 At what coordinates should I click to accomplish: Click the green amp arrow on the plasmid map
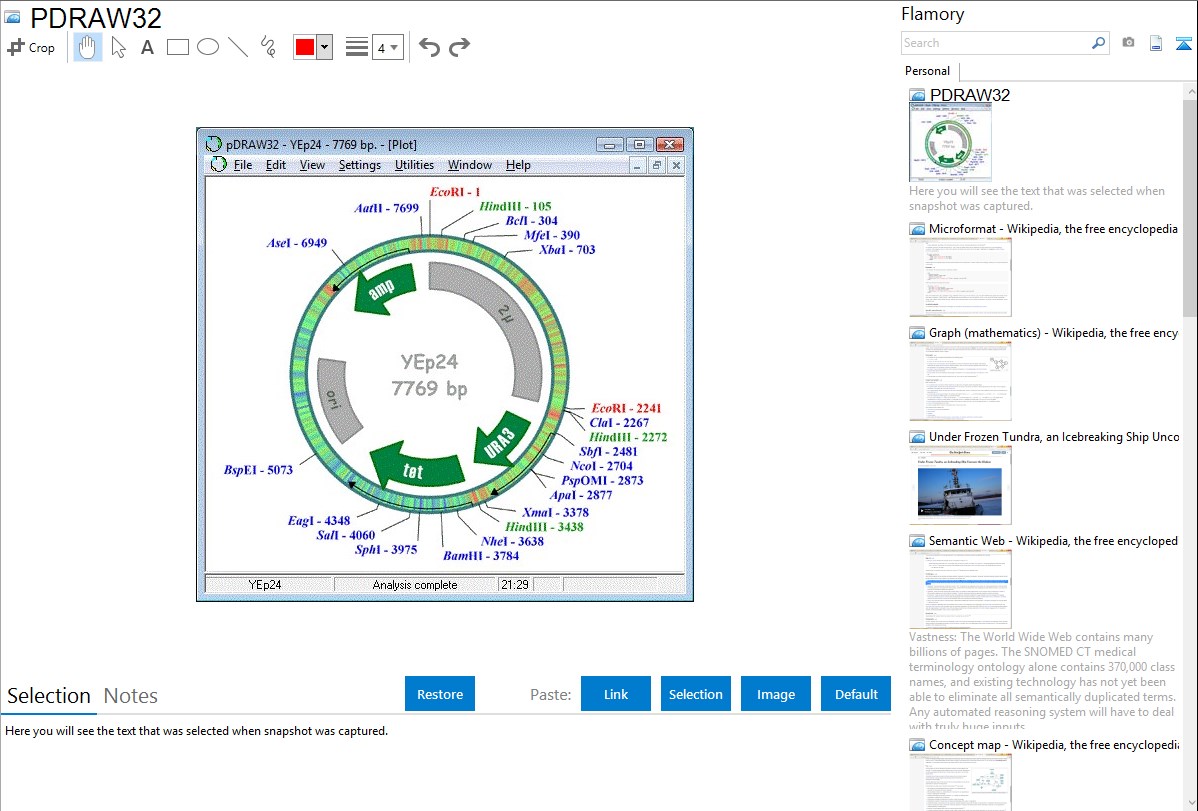[x=385, y=288]
